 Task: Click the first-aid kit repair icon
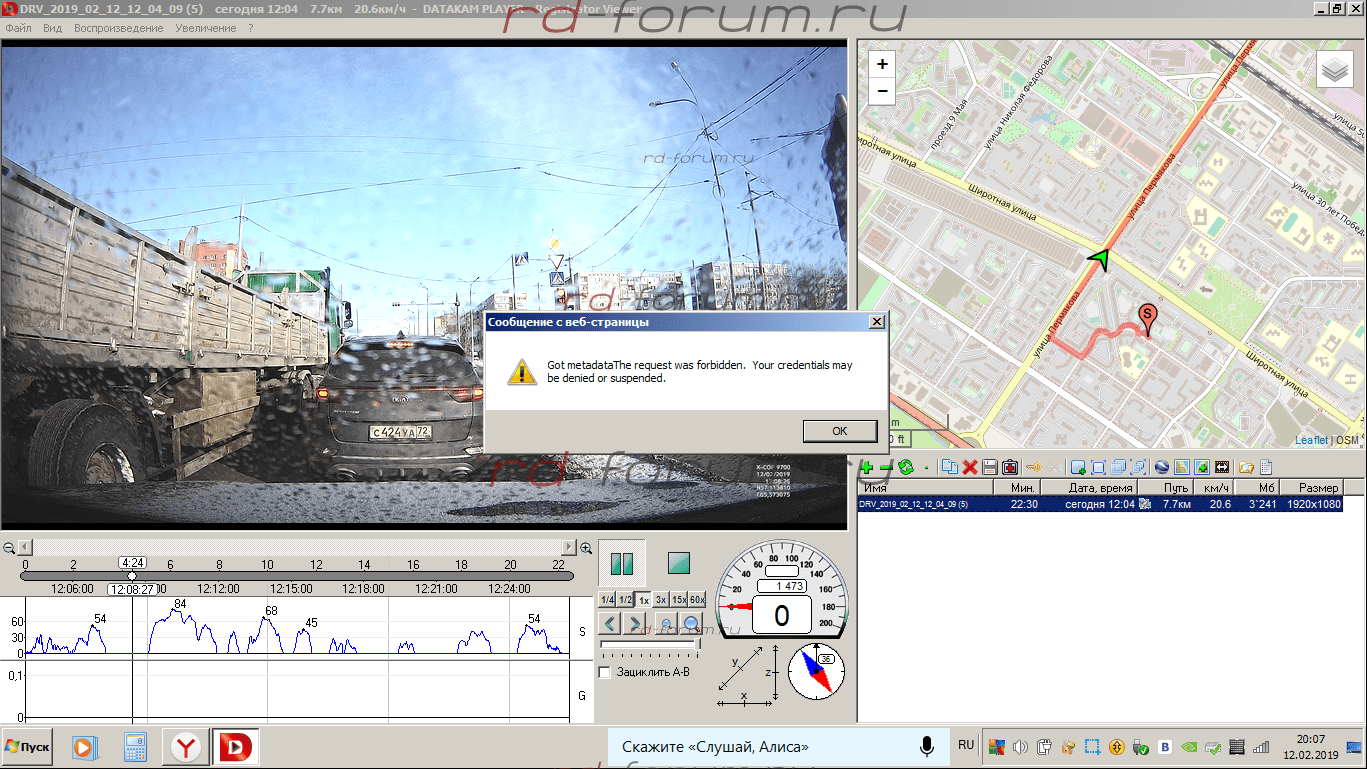[1010, 467]
